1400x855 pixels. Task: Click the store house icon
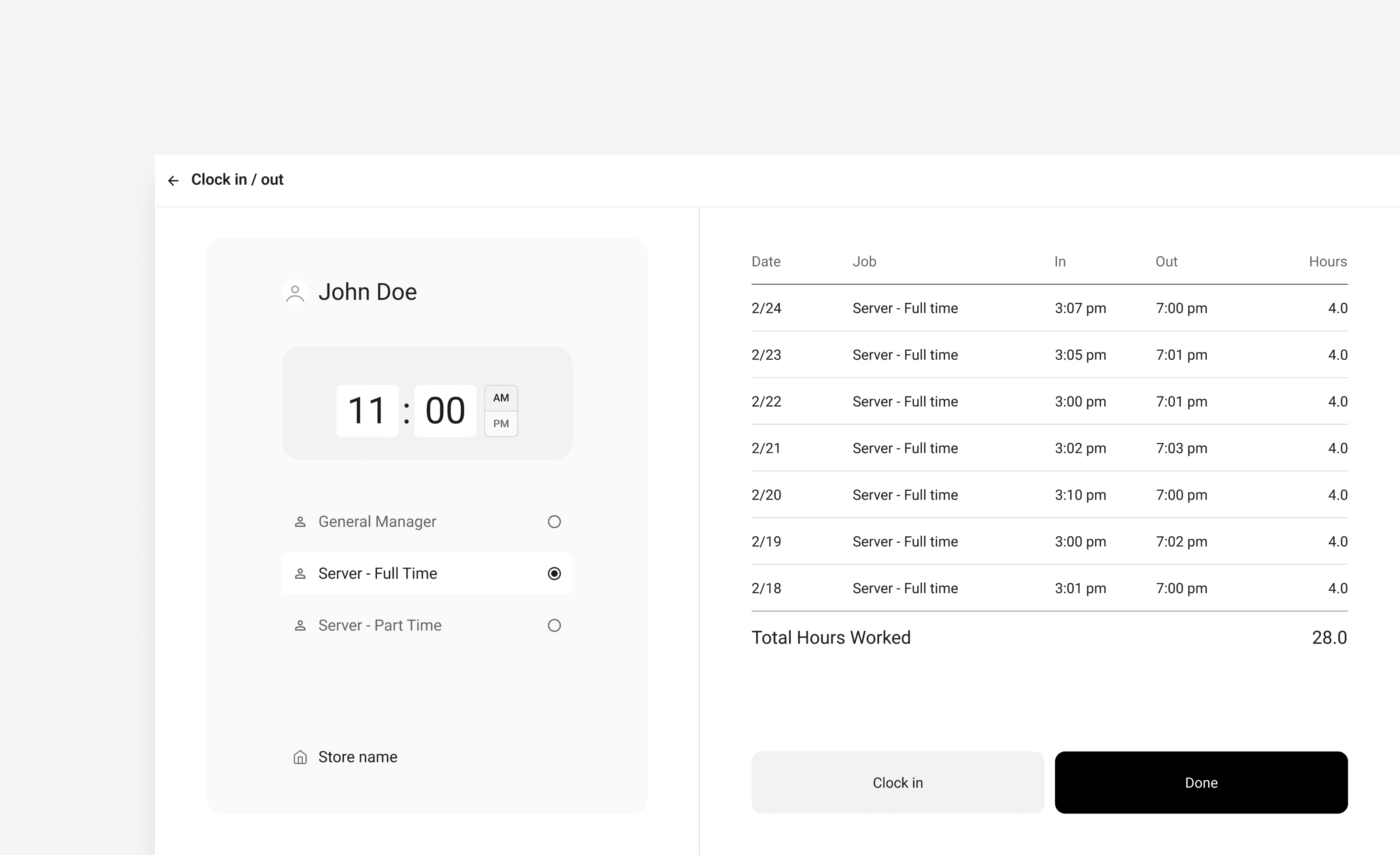300,757
